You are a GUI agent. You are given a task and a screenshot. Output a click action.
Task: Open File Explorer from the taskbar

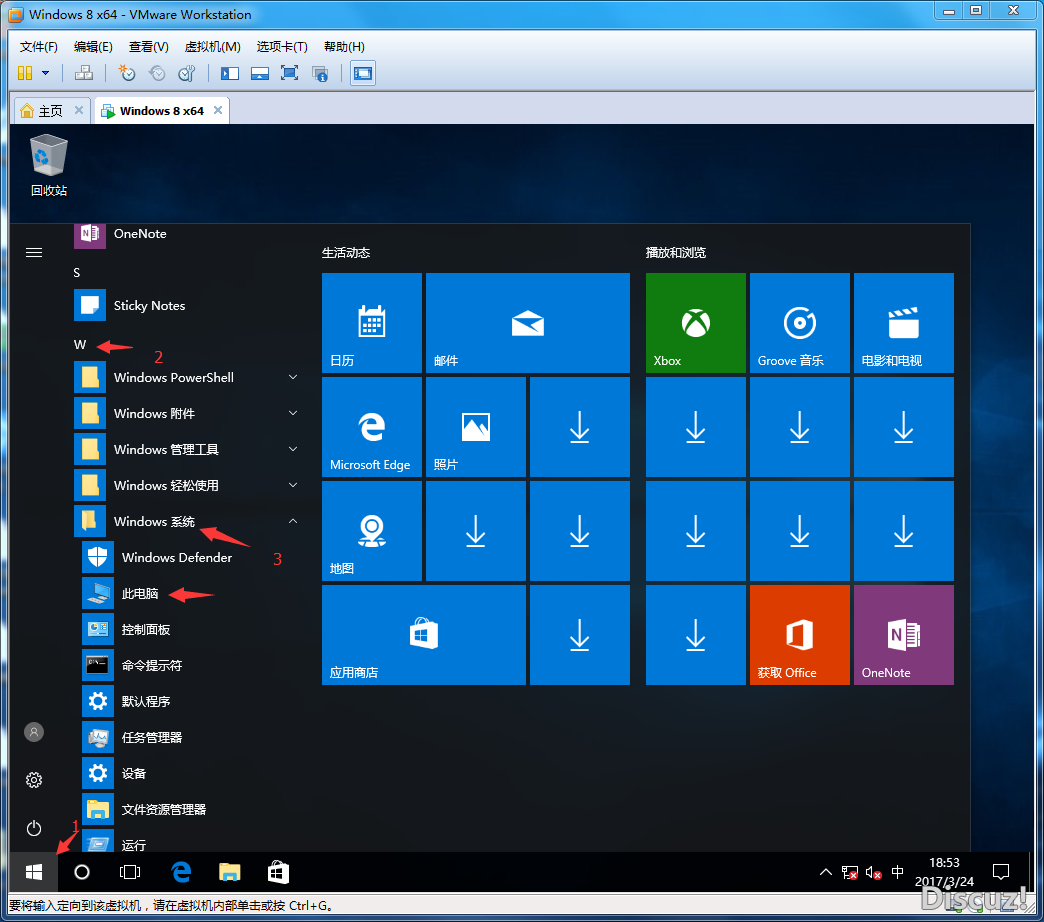pos(230,872)
